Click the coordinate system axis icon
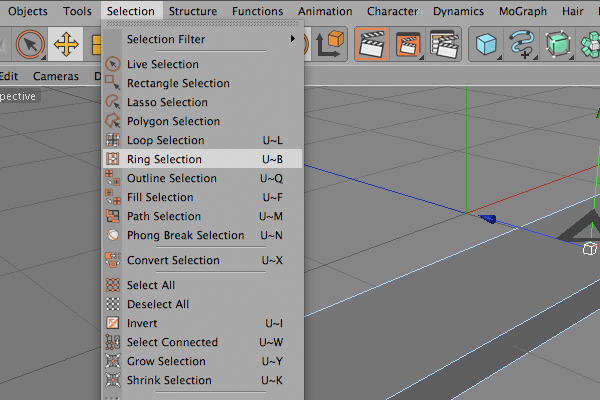Image resolution: width=600 pixels, height=400 pixels. (329, 44)
